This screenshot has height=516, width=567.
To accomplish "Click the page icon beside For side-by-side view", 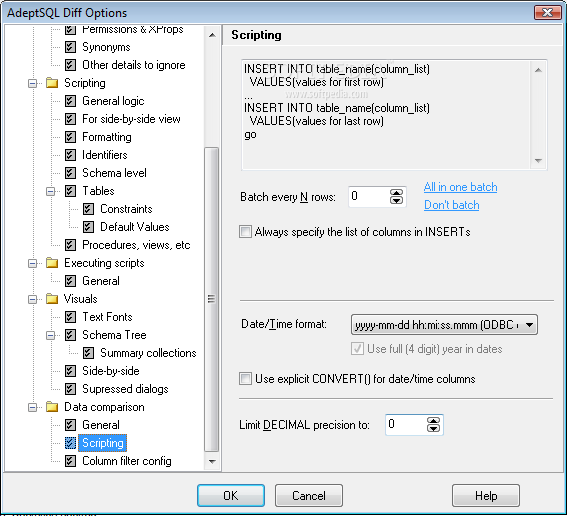I will pyautogui.click(x=70, y=119).
